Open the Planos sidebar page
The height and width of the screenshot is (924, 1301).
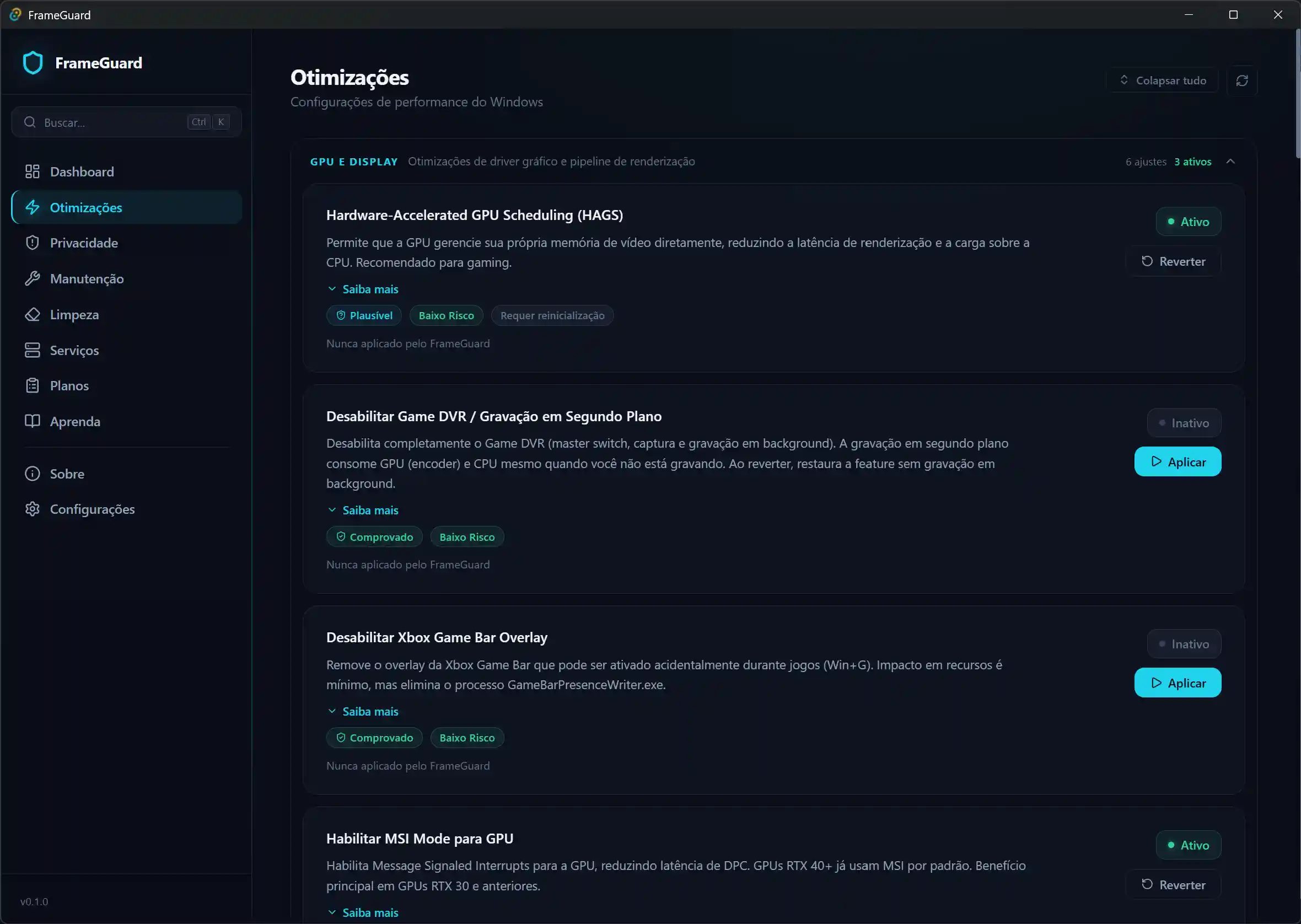(69, 386)
